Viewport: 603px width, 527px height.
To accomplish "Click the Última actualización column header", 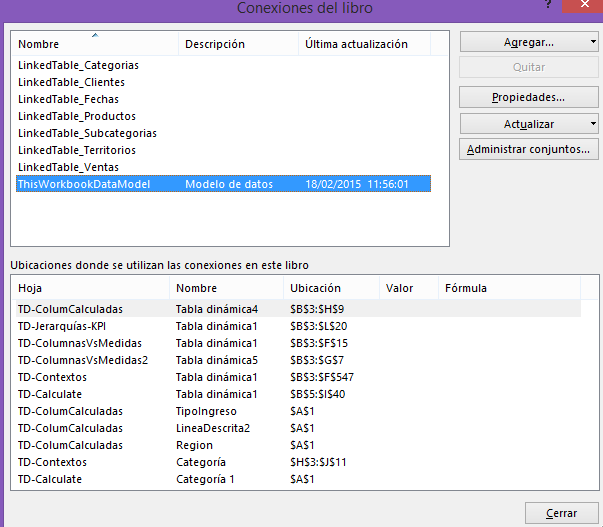I will [x=364, y=45].
